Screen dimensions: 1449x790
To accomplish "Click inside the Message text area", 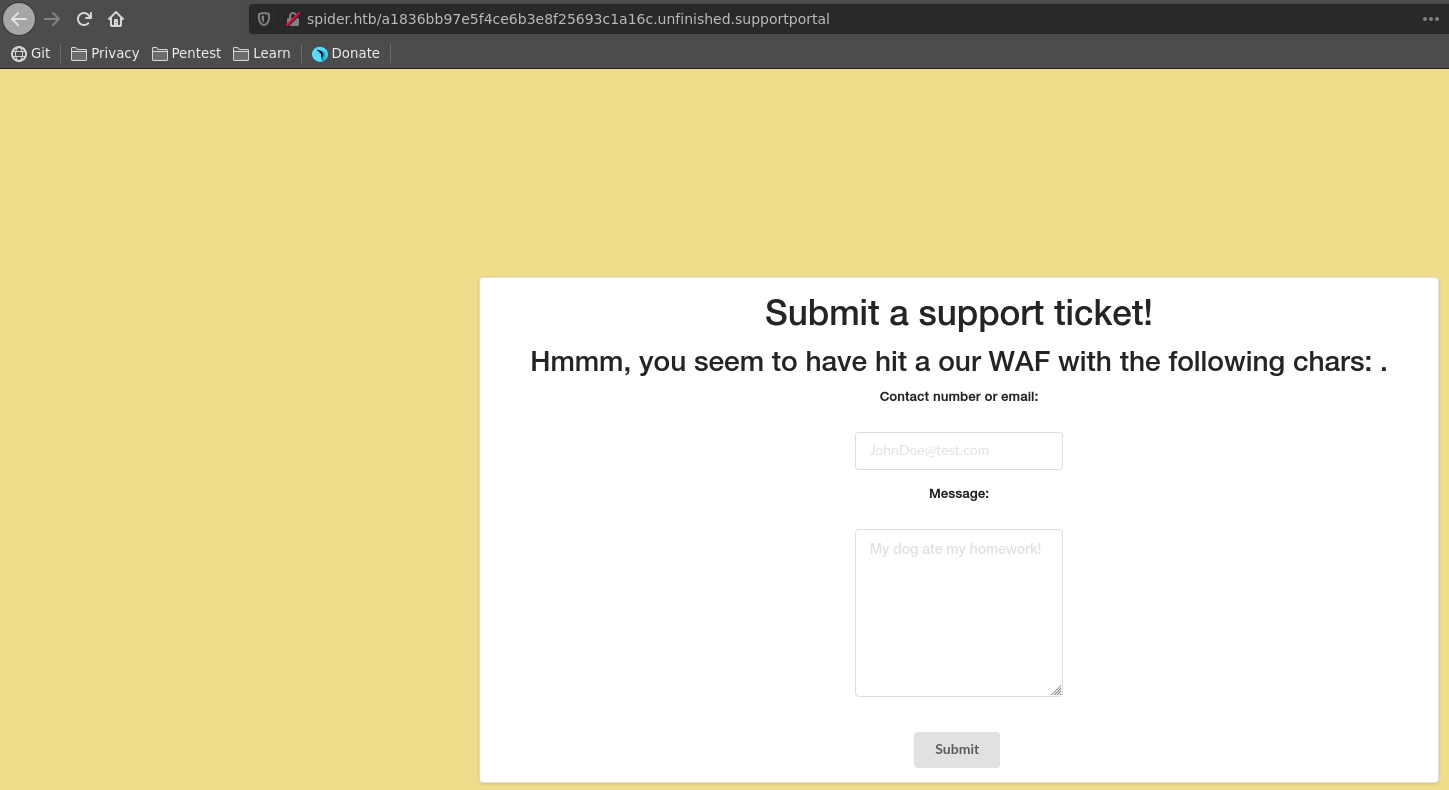I will (x=958, y=612).
